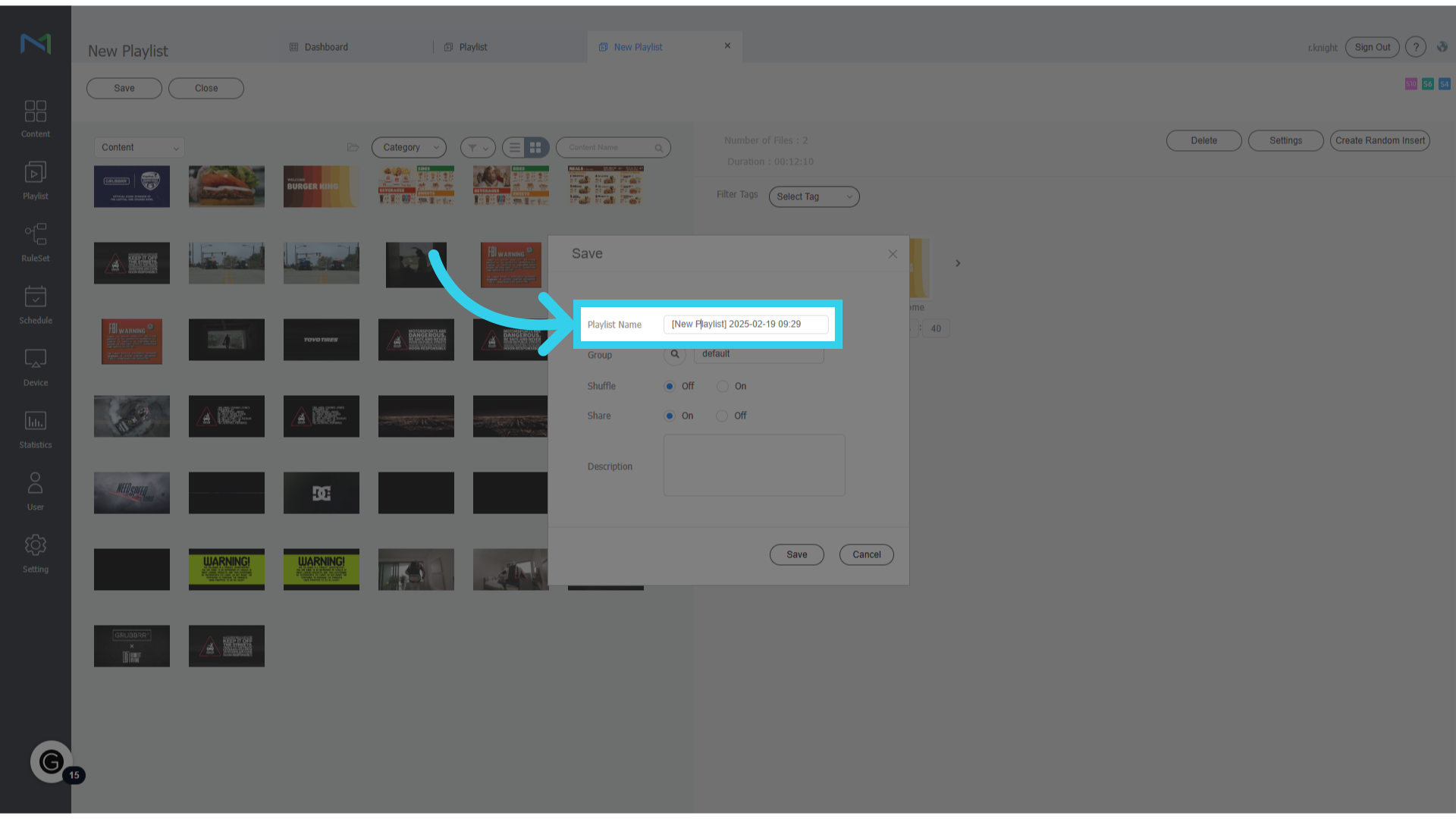Open the filter funnel dropdown
This screenshot has height=819, width=1456.
478,148
